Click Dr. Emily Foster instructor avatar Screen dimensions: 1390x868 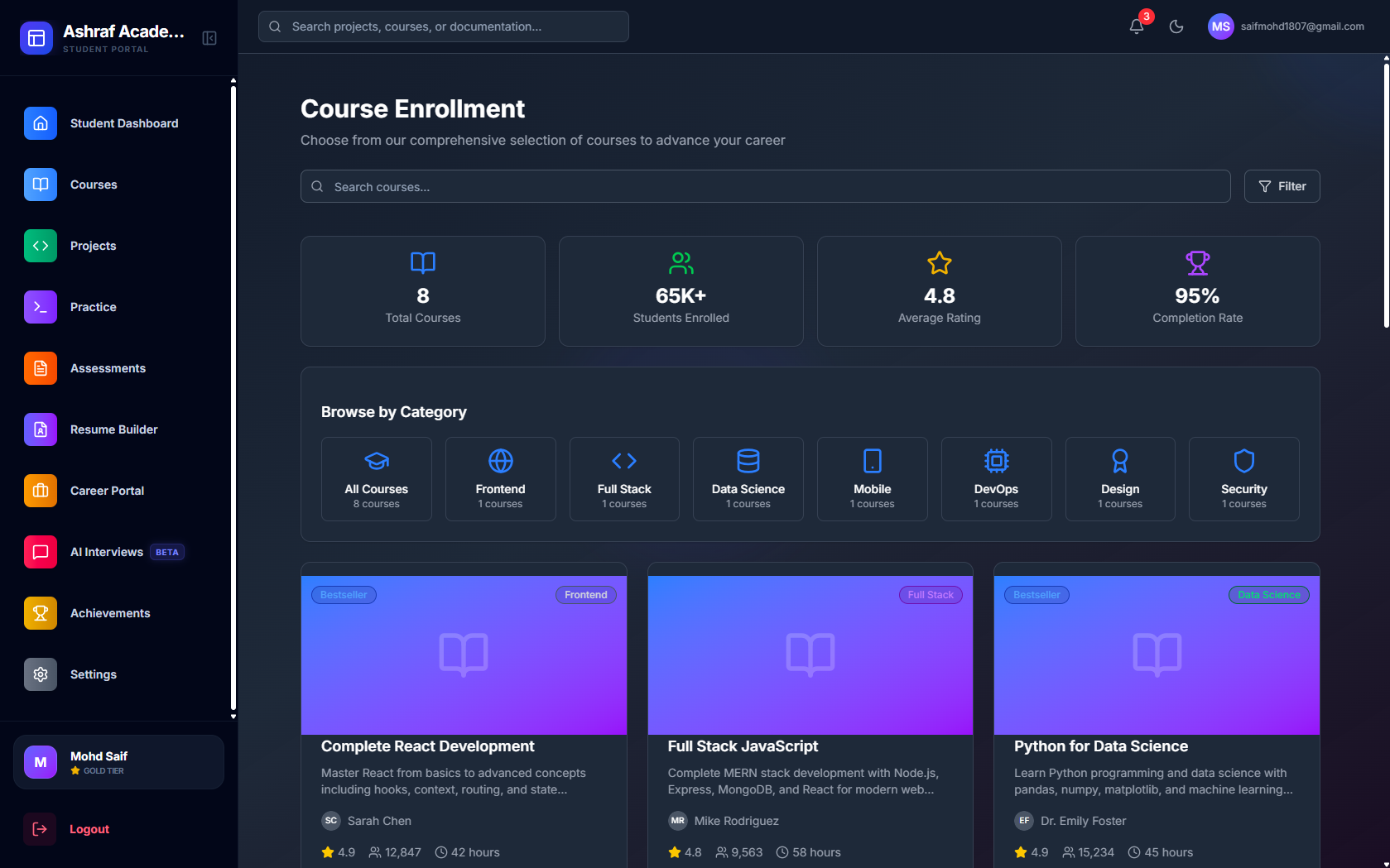pos(1024,821)
